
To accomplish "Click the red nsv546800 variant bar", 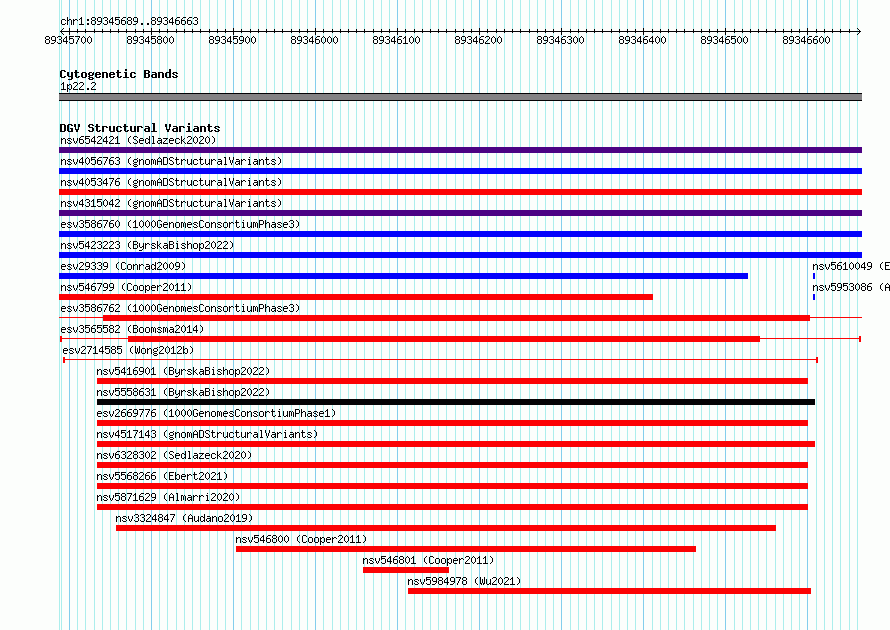I will coord(466,549).
